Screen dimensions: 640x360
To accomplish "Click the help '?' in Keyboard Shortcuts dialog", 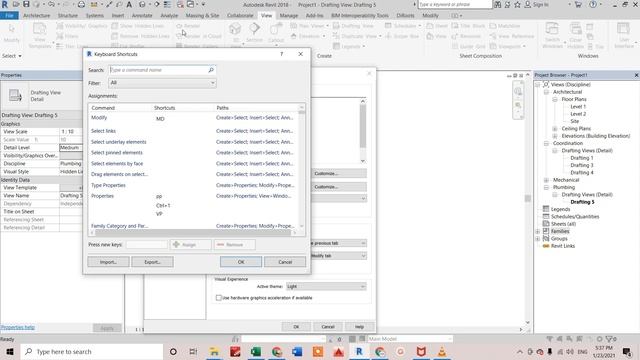I will click(282, 54).
